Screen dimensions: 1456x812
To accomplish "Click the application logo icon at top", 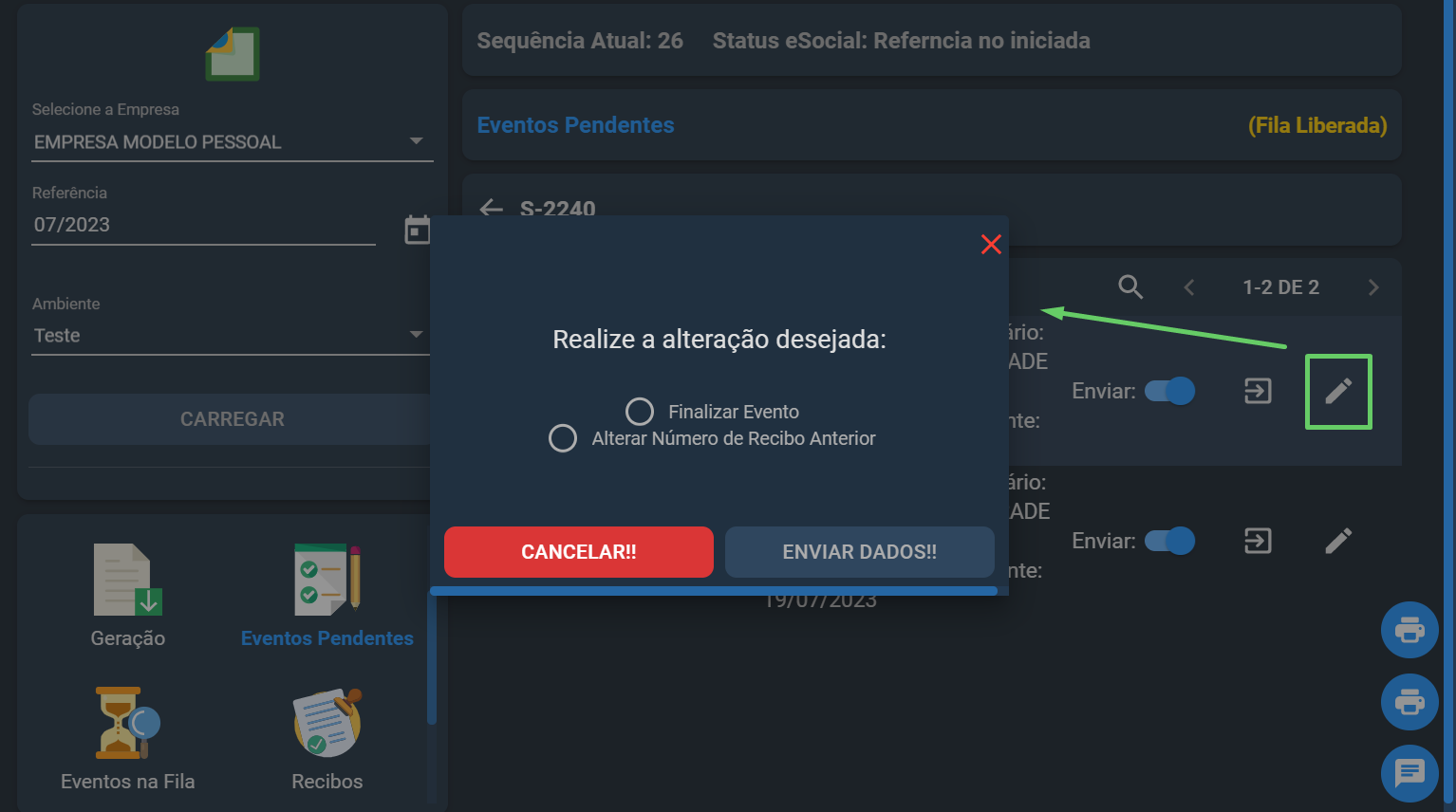I will coord(233,53).
